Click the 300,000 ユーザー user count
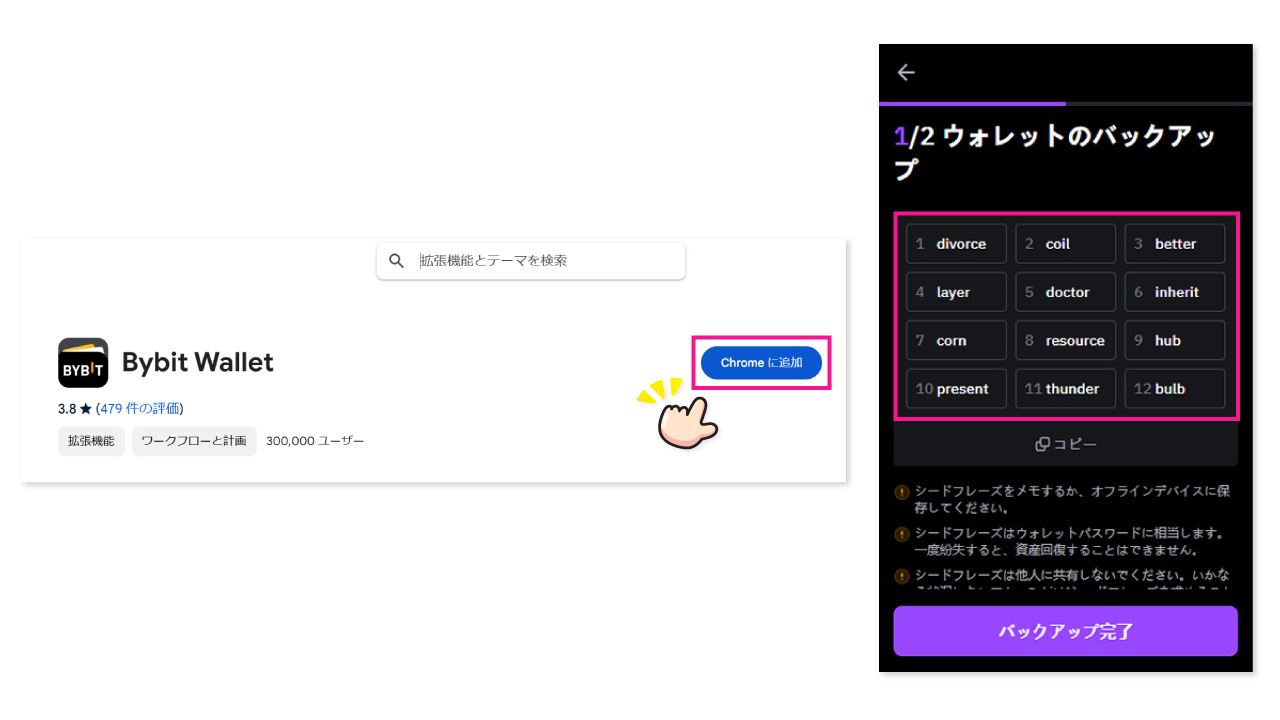Viewport: 1280px width, 720px height. click(315, 441)
